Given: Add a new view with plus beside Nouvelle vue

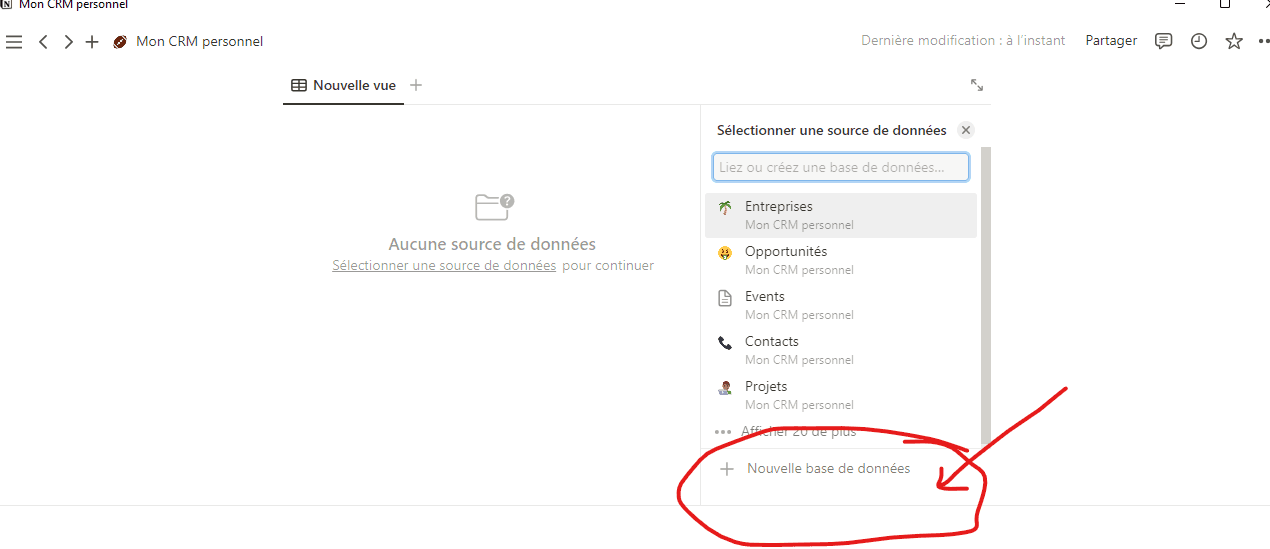Looking at the screenshot, I should pos(416,85).
